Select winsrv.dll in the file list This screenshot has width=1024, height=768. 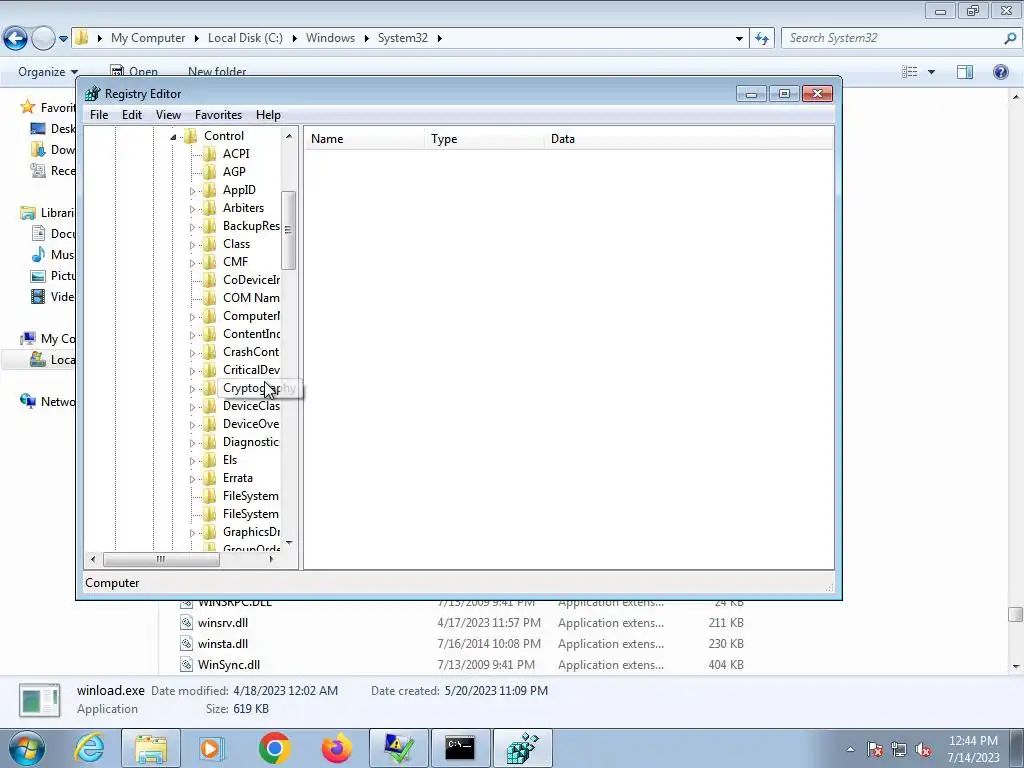coord(223,623)
